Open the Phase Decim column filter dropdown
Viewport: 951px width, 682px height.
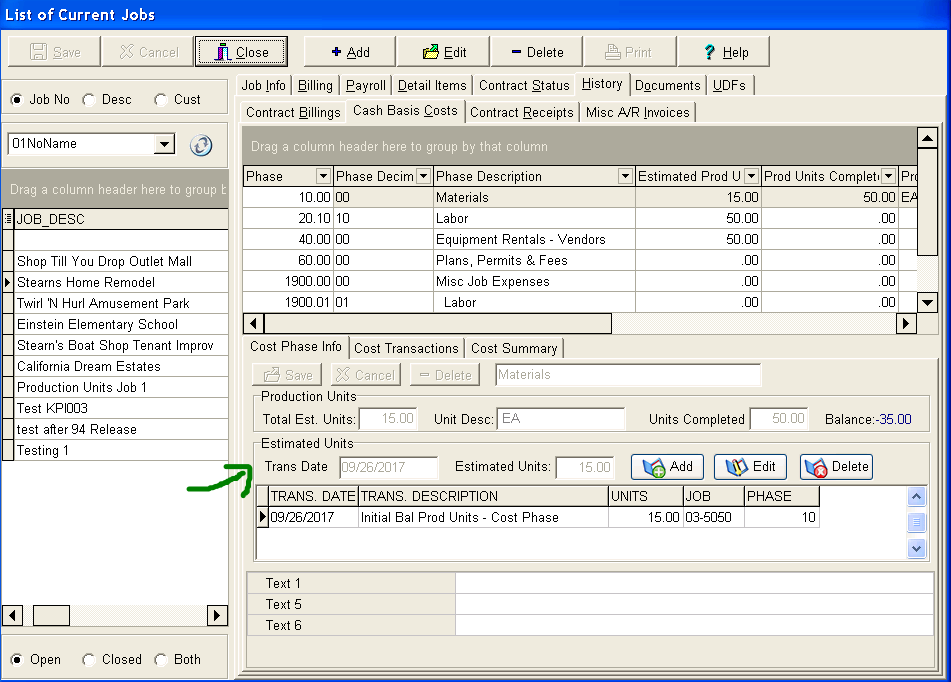tap(423, 177)
